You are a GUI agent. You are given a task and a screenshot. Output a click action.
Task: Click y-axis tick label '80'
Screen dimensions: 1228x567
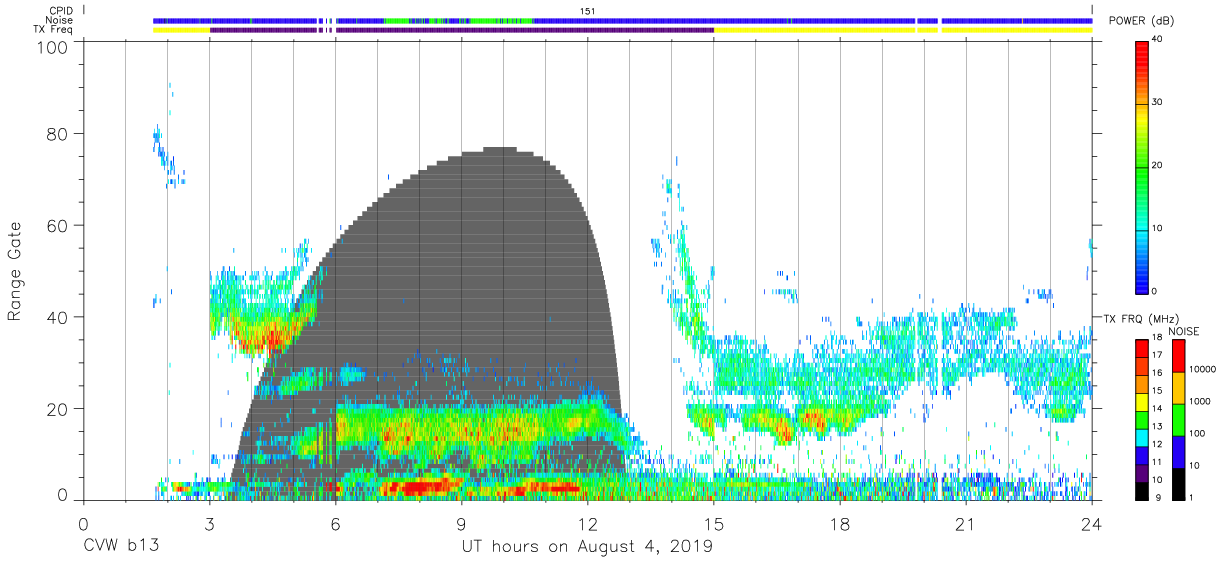click(x=59, y=133)
